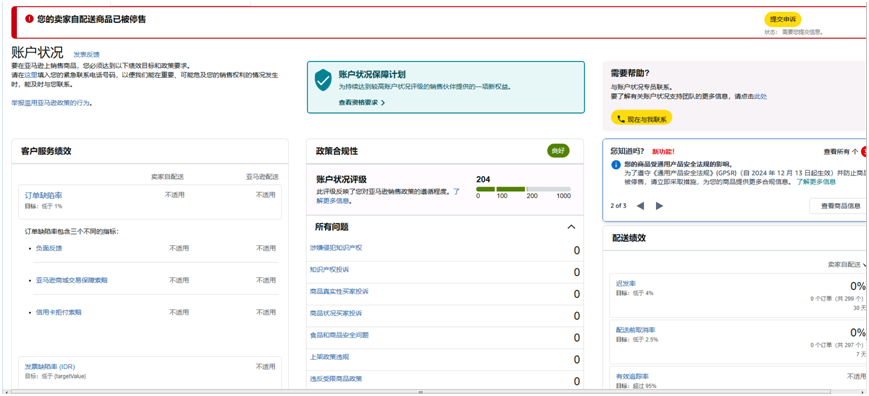
Task: Click the 需要帮助? heading
Action: point(630,73)
